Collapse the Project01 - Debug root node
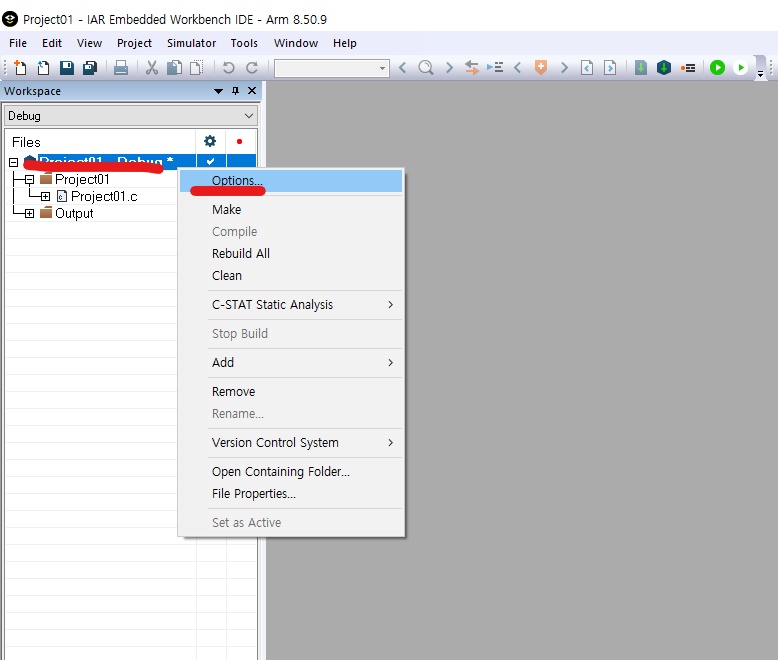The height and width of the screenshot is (660, 778). [x=13, y=162]
